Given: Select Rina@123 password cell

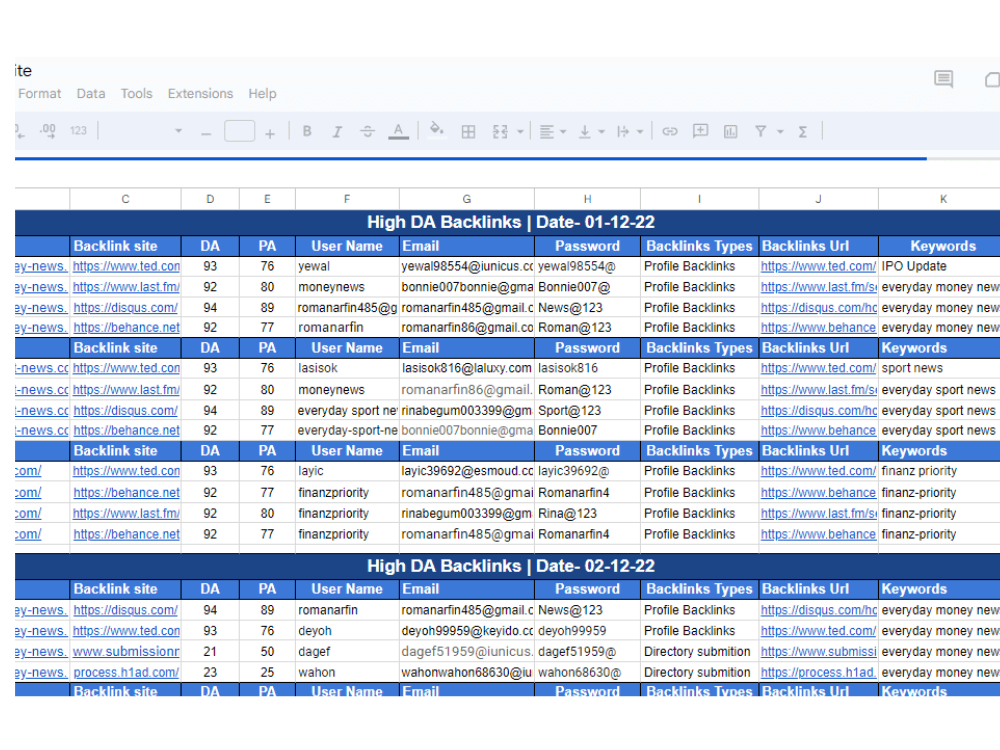Looking at the screenshot, I should (x=587, y=513).
